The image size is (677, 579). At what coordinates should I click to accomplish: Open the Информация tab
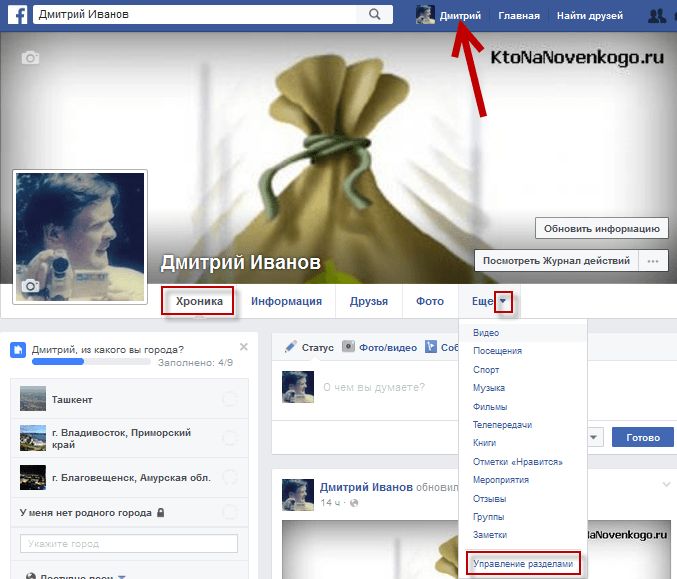coord(286,301)
